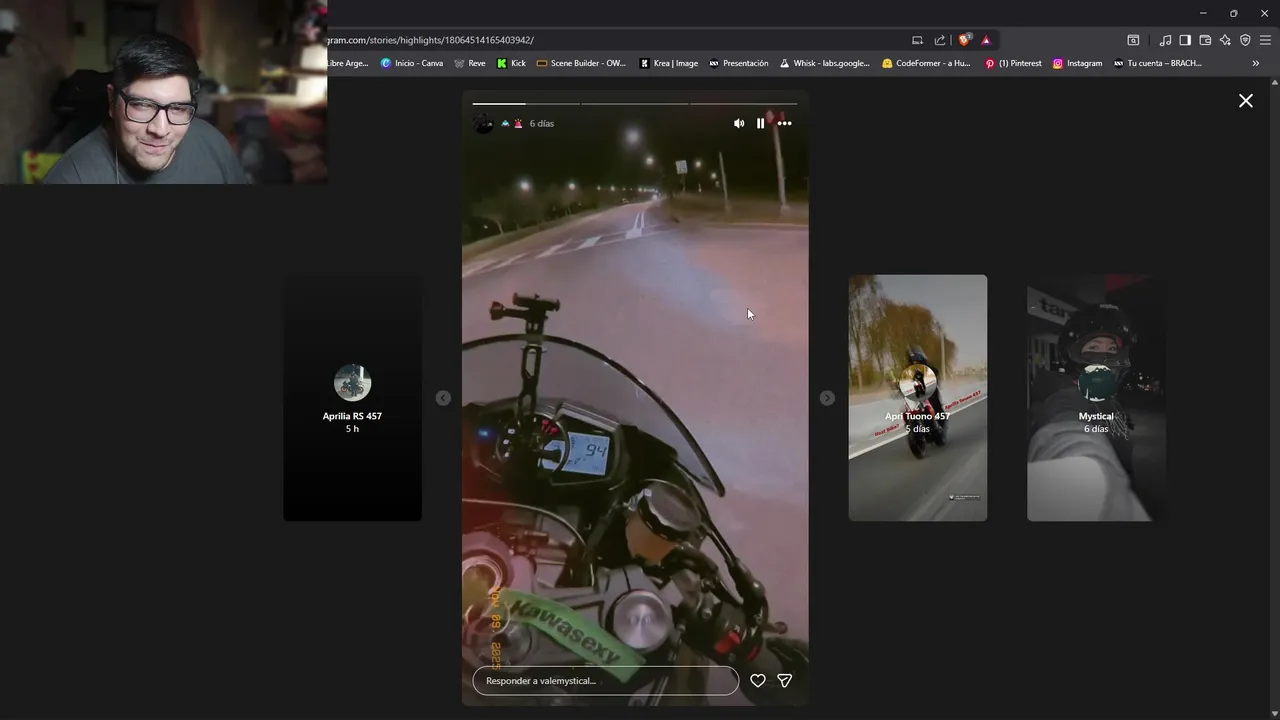This screenshot has height=720, width=1280.
Task: Expand the hidden bookmarks overflow chevron
Action: pos(1256,63)
